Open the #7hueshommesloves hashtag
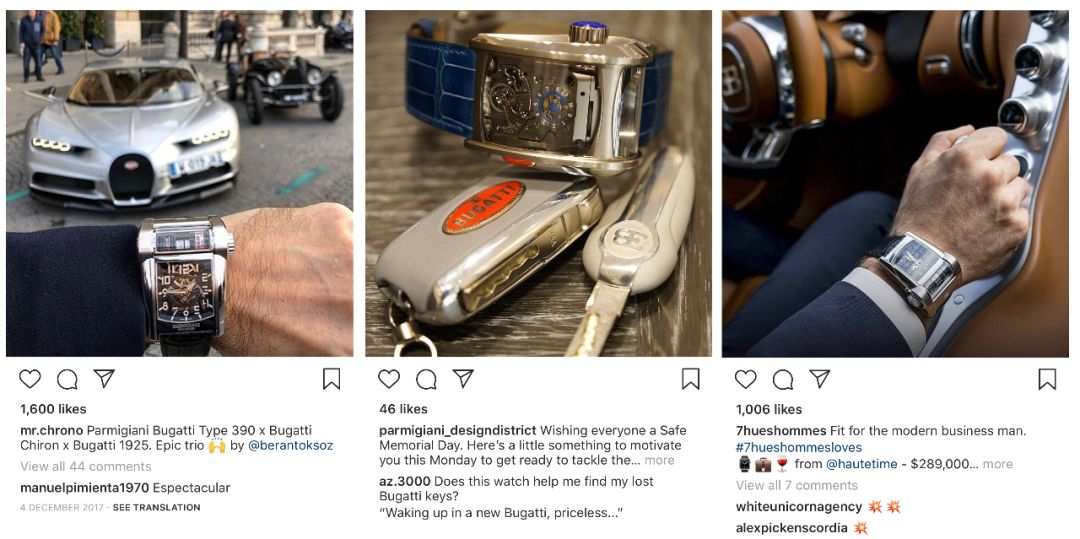1080x539 pixels. (x=798, y=447)
